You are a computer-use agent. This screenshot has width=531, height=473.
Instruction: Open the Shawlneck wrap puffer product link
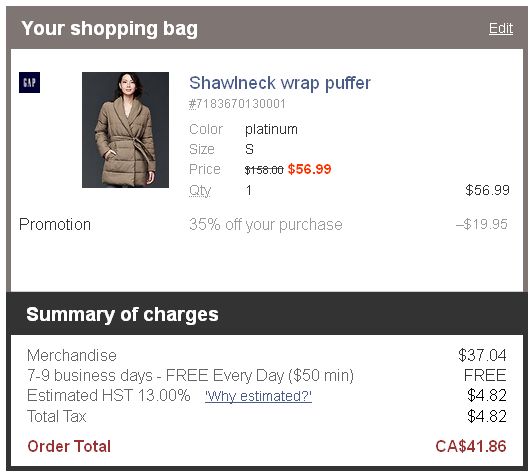coord(280,83)
